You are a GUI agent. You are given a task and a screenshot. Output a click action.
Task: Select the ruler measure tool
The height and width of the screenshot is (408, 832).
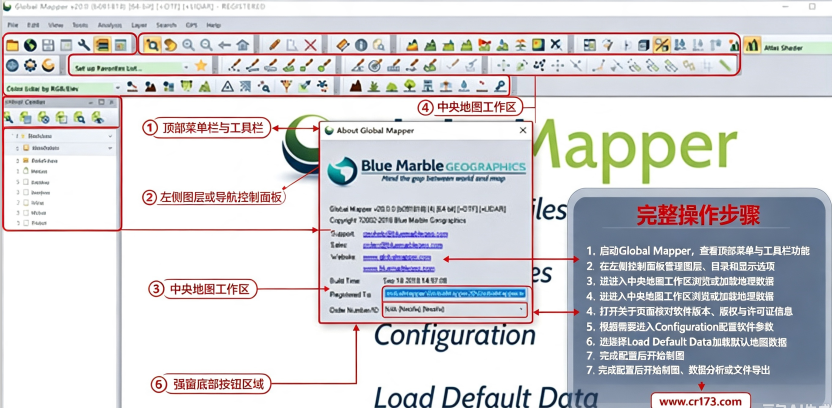[x=343, y=45]
